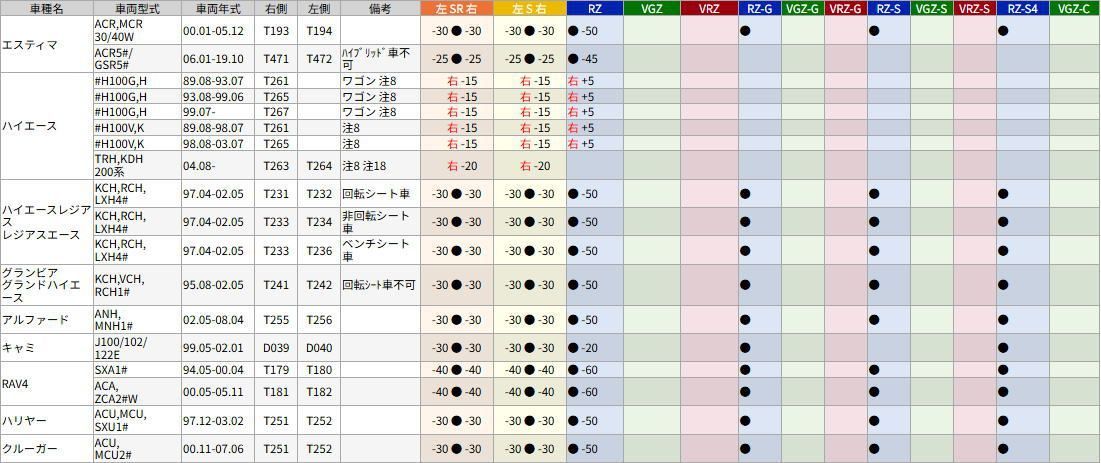1101x463 pixels.
Task: Click the ACR,MCR 30/40W type cell
Action: [x=137, y=30]
